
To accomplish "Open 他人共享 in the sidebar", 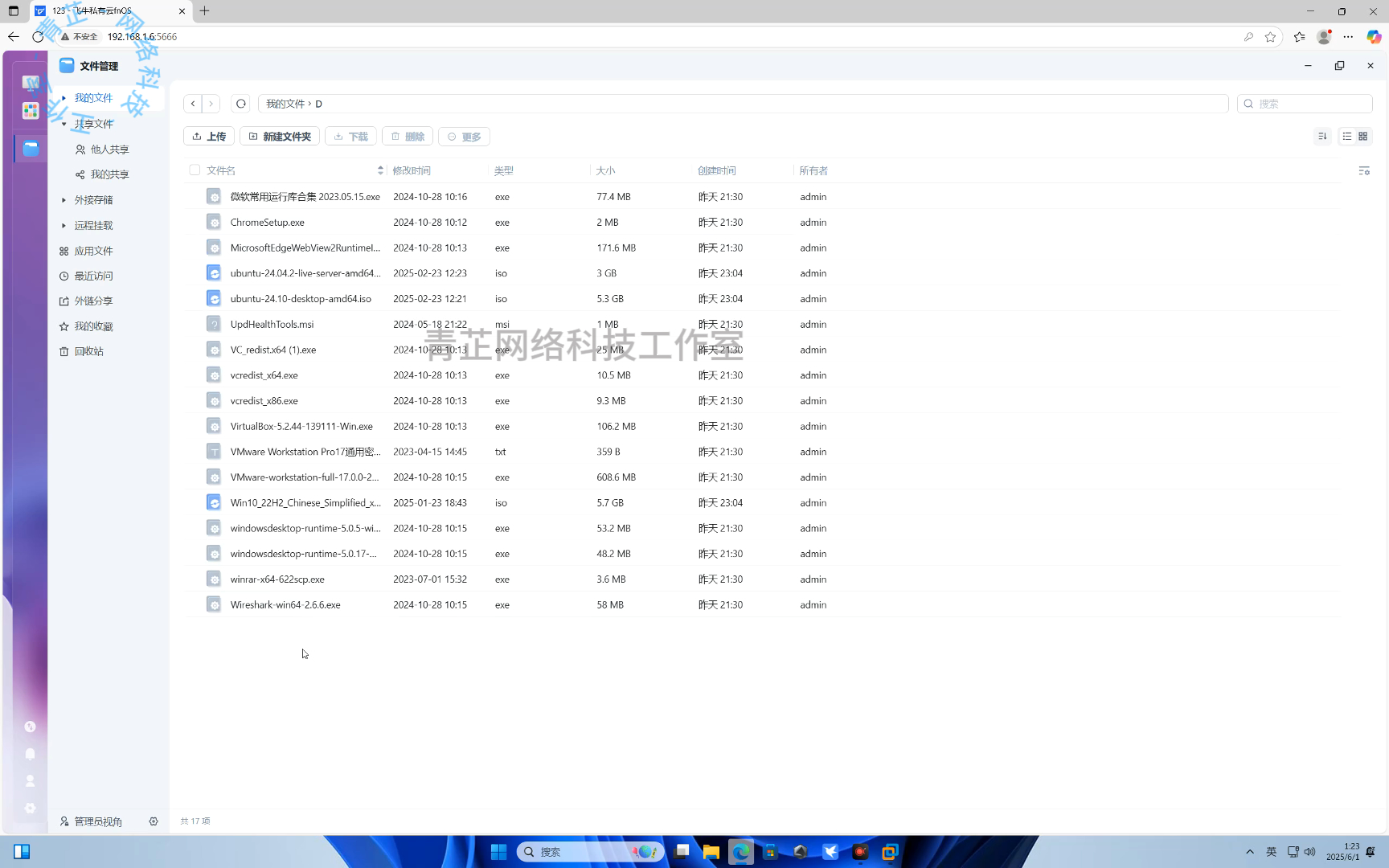I will (109, 149).
